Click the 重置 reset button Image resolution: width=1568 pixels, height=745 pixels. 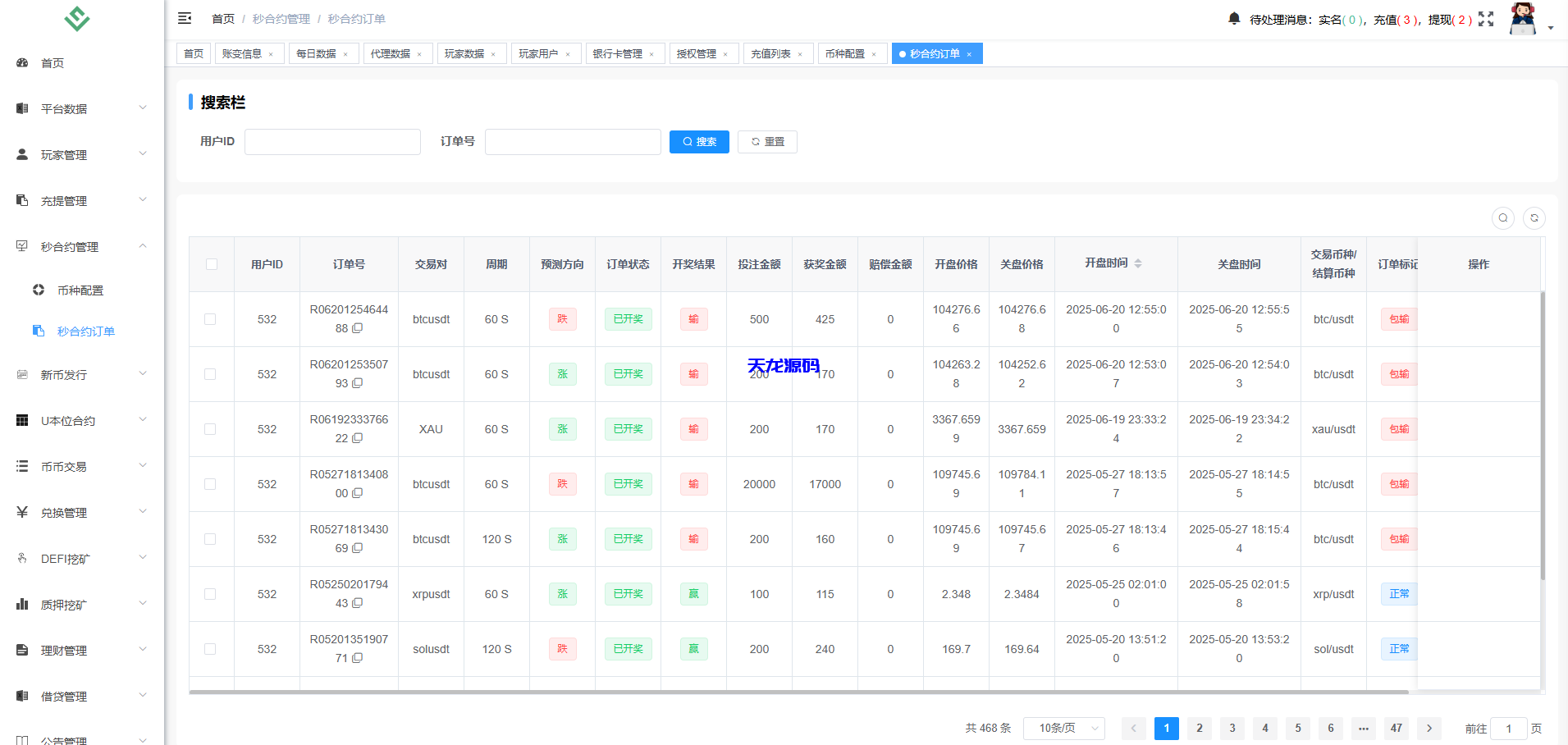click(x=766, y=141)
